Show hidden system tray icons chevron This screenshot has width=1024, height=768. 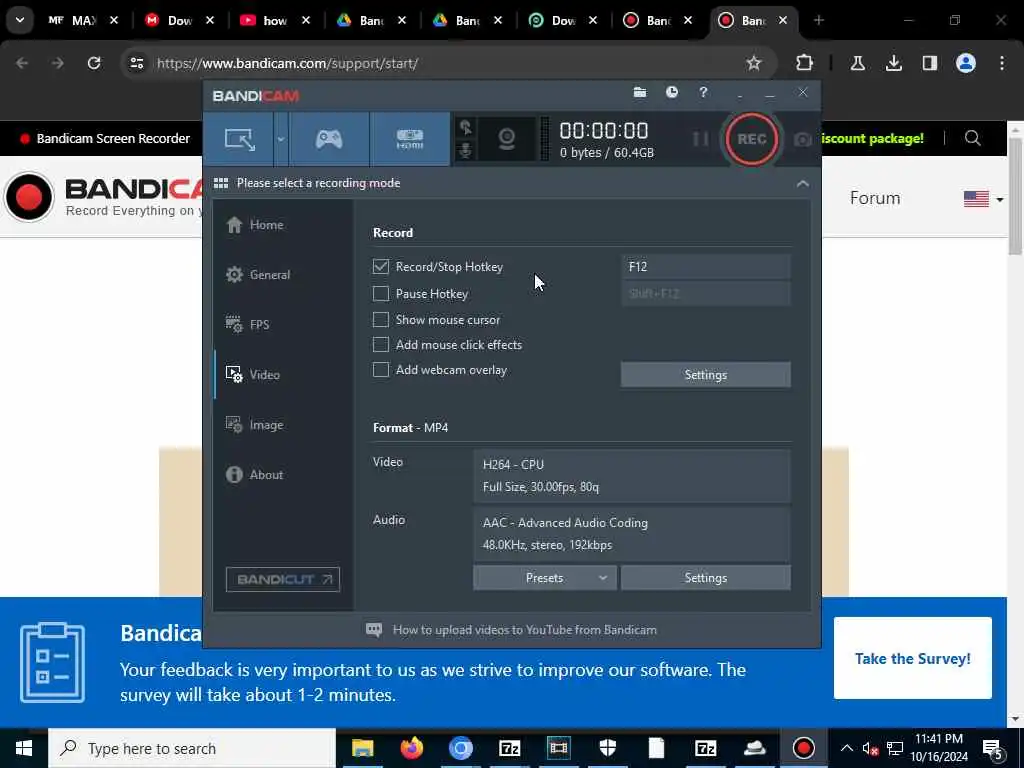[x=846, y=748]
